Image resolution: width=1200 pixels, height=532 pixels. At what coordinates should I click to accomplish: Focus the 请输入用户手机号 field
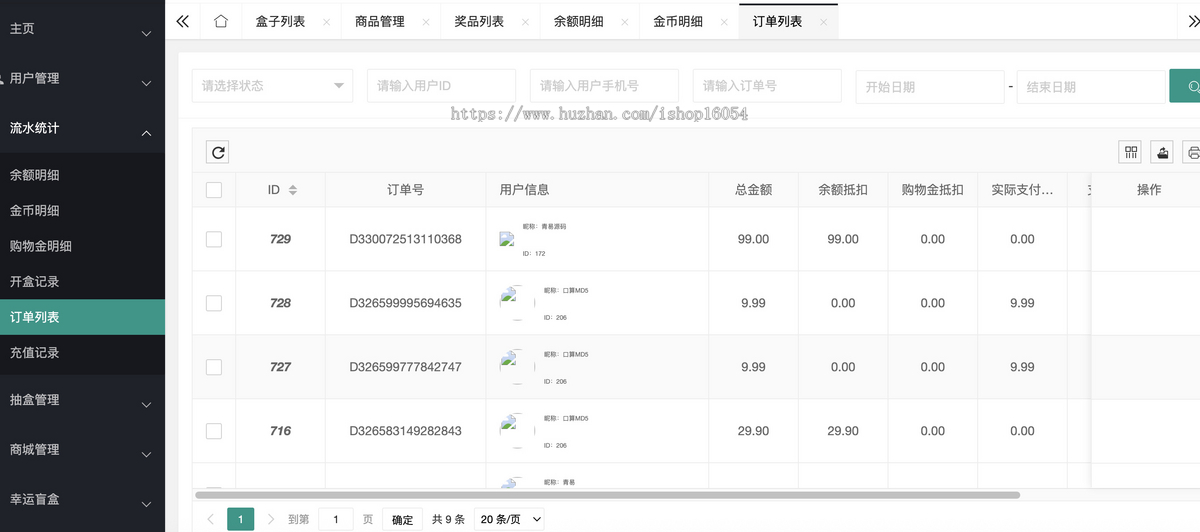pyautogui.click(x=604, y=86)
